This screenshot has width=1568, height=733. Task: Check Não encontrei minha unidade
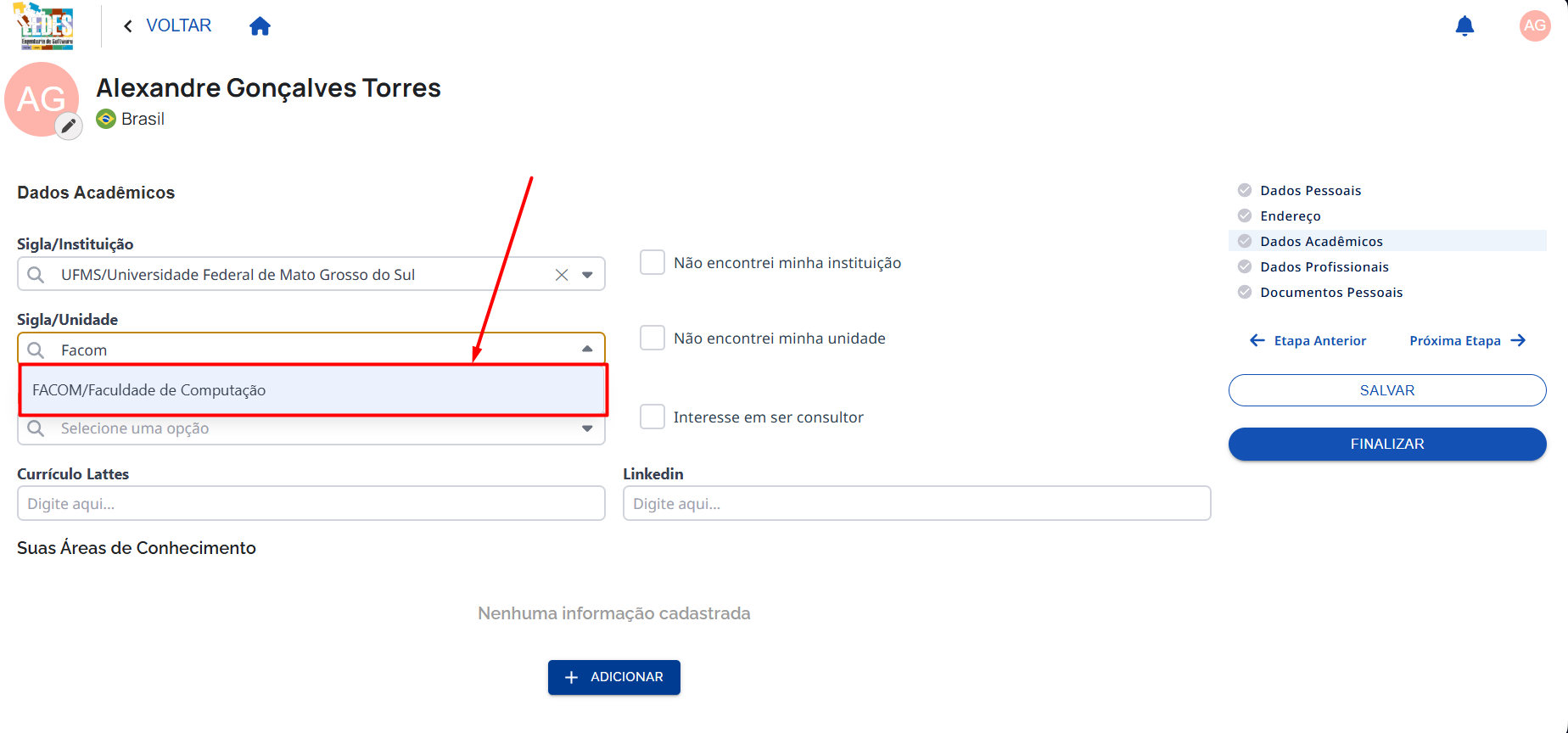(652, 338)
